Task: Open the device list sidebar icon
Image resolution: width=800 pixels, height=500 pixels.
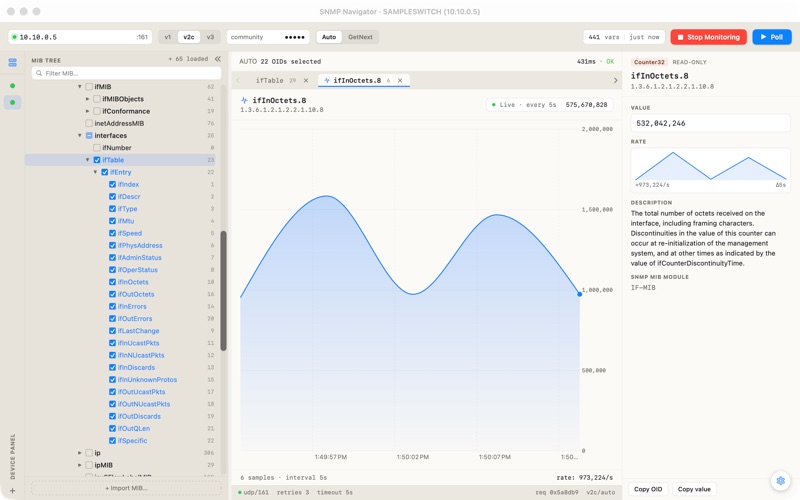Action: [x=12, y=62]
